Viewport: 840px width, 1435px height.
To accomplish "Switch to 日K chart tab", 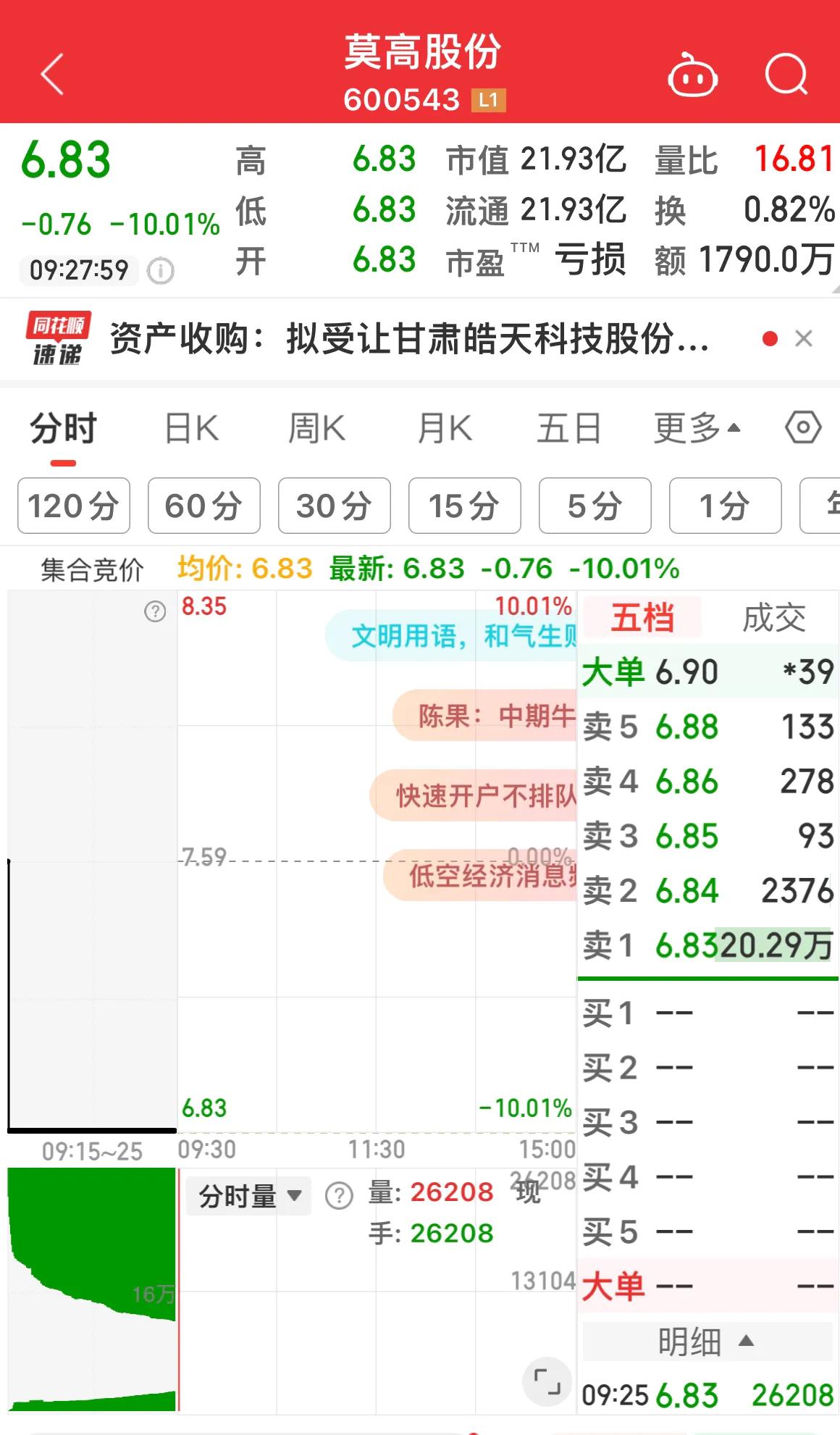I will 191,428.
